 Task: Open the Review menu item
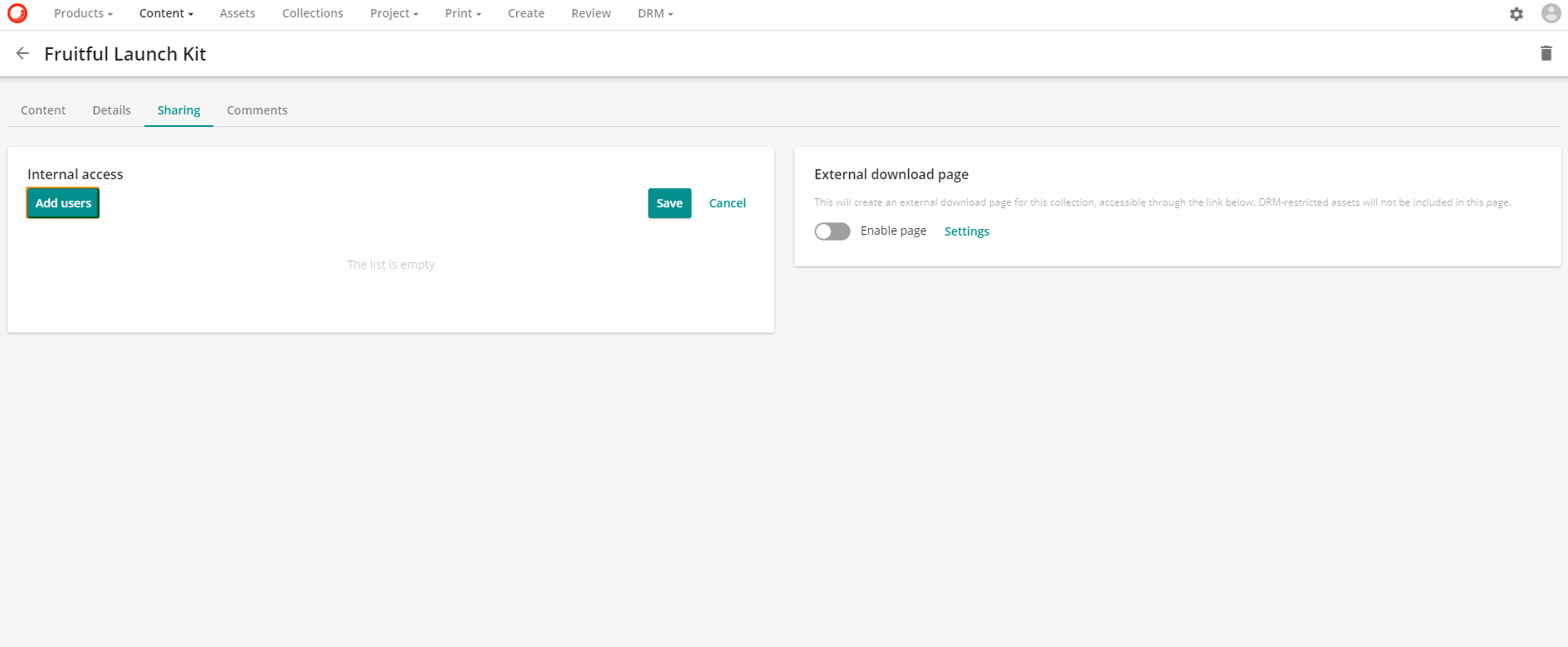(x=591, y=13)
